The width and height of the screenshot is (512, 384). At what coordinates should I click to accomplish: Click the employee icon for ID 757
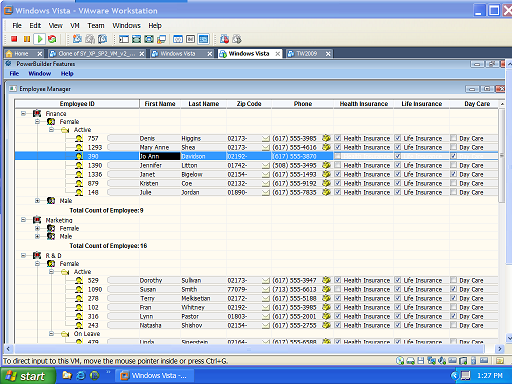pos(79,138)
